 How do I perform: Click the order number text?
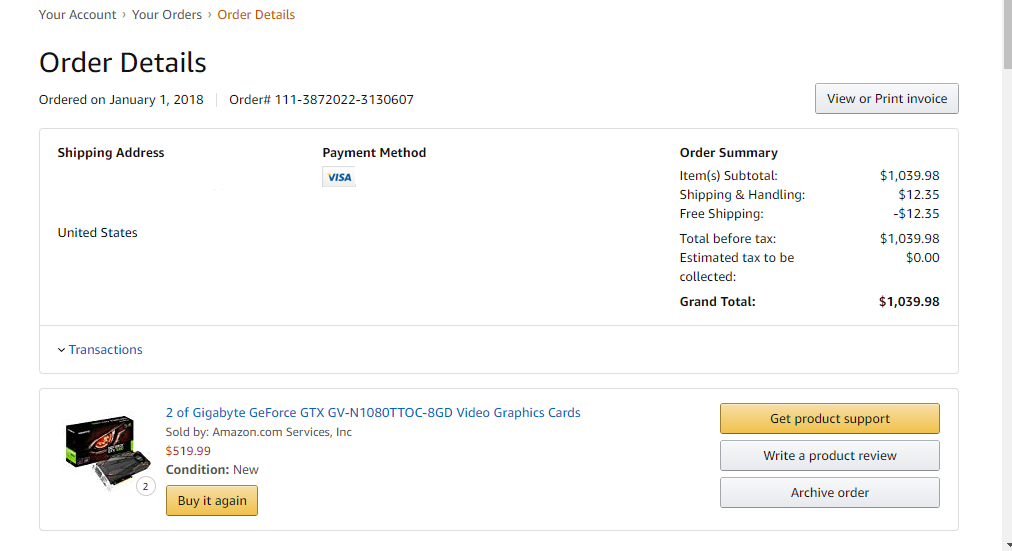click(x=321, y=100)
